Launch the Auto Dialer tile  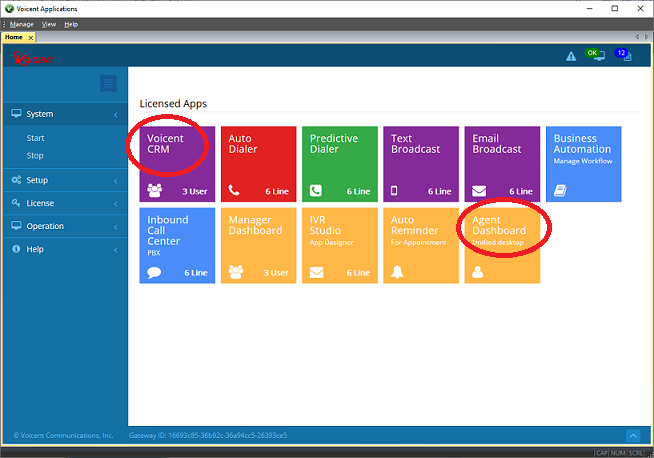pyautogui.click(x=259, y=164)
